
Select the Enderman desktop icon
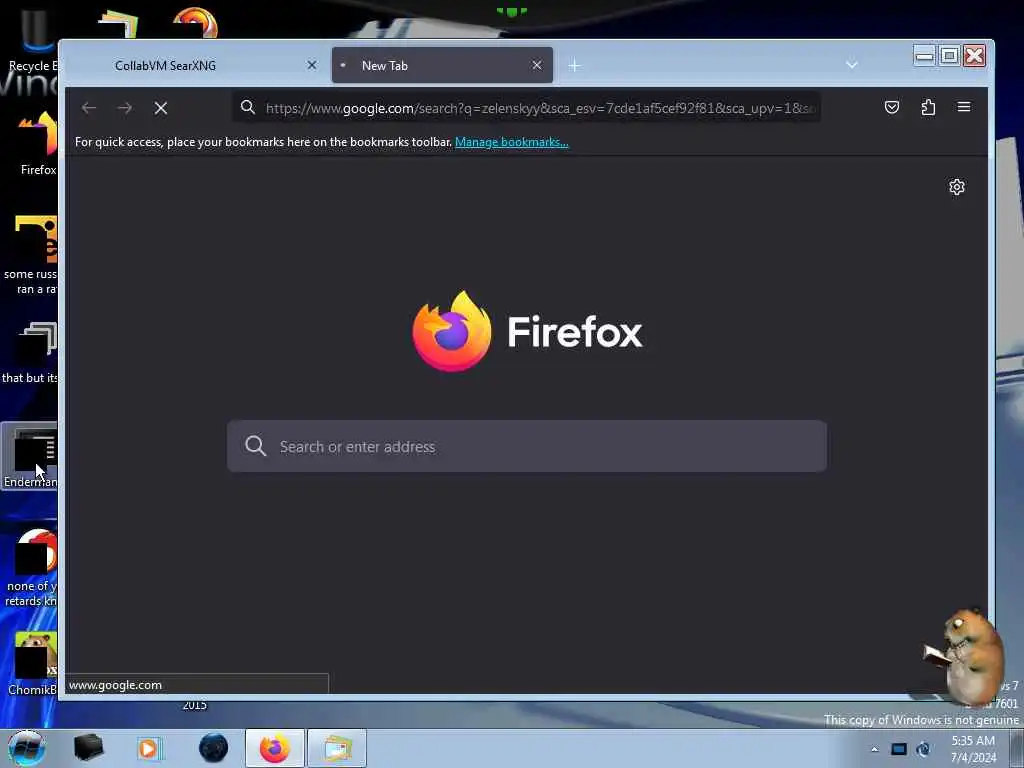29,456
